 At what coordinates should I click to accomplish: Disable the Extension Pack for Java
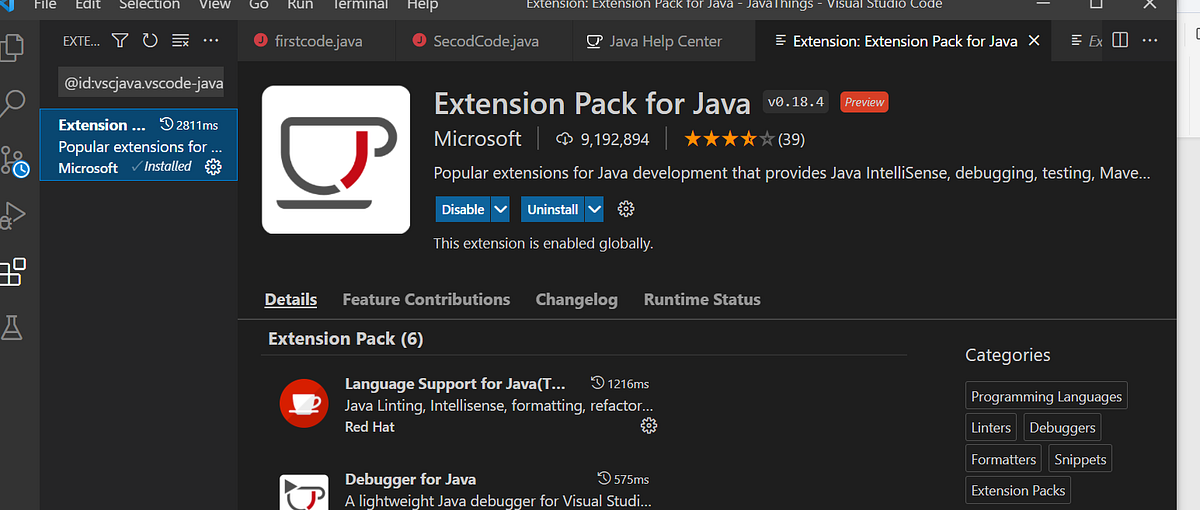coord(463,209)
